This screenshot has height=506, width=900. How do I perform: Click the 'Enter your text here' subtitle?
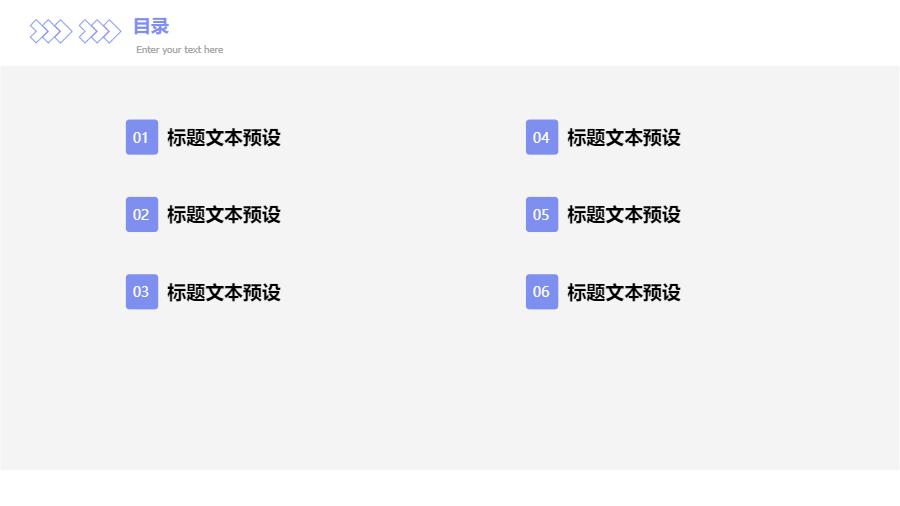click(180, 50)
